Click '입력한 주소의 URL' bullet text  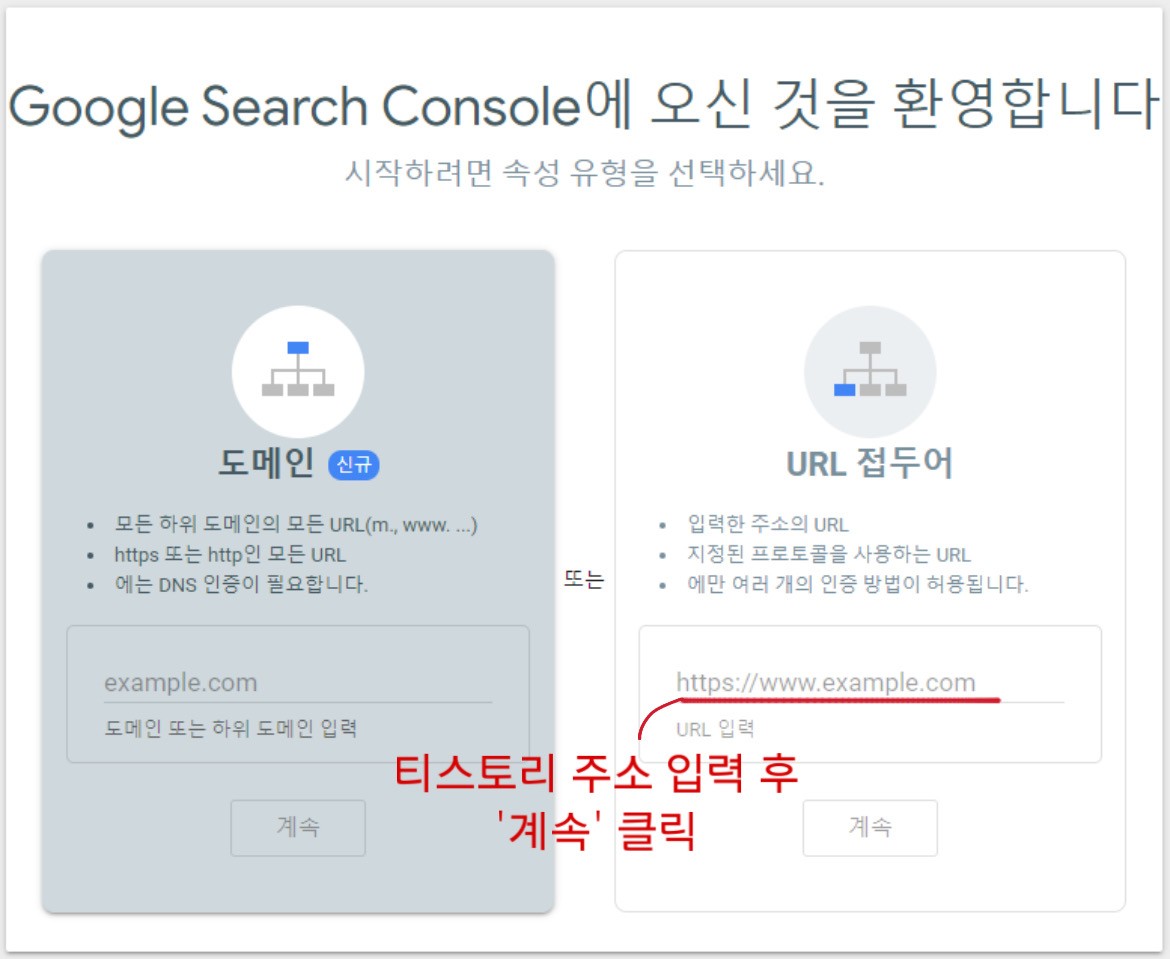click(x=768, y=525)
